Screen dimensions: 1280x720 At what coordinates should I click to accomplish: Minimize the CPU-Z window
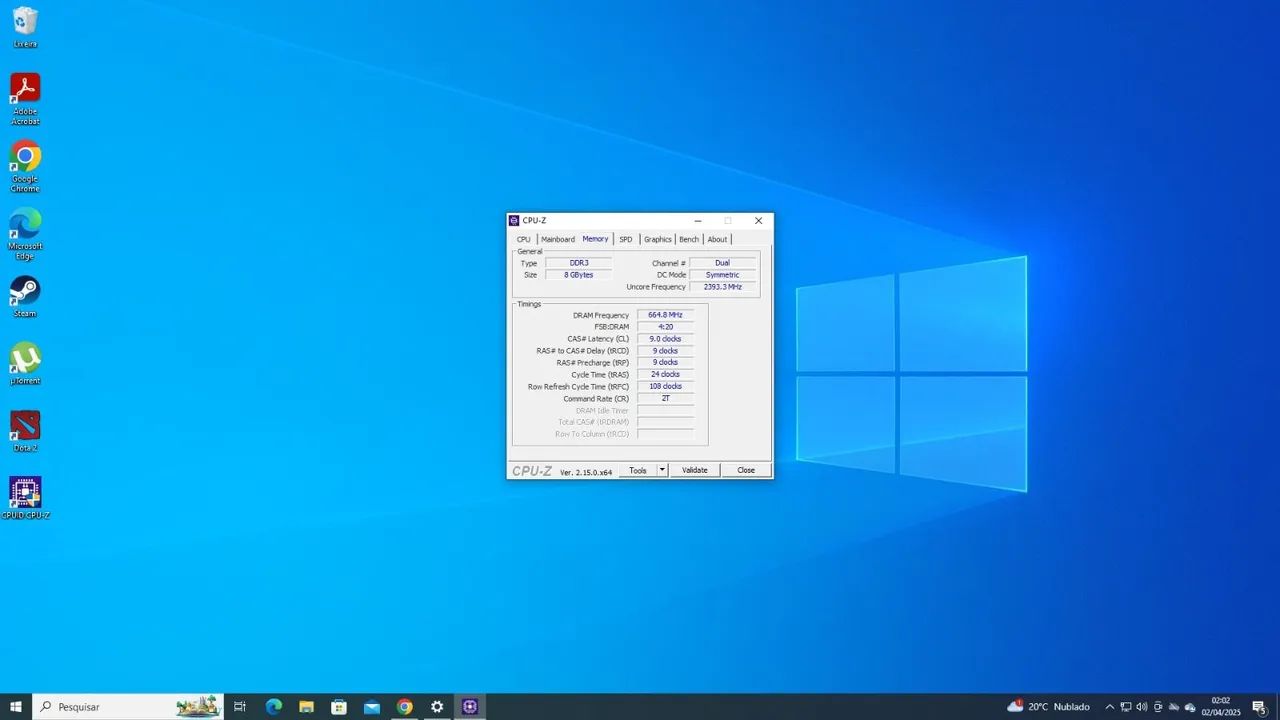click(x=698, y=221)
